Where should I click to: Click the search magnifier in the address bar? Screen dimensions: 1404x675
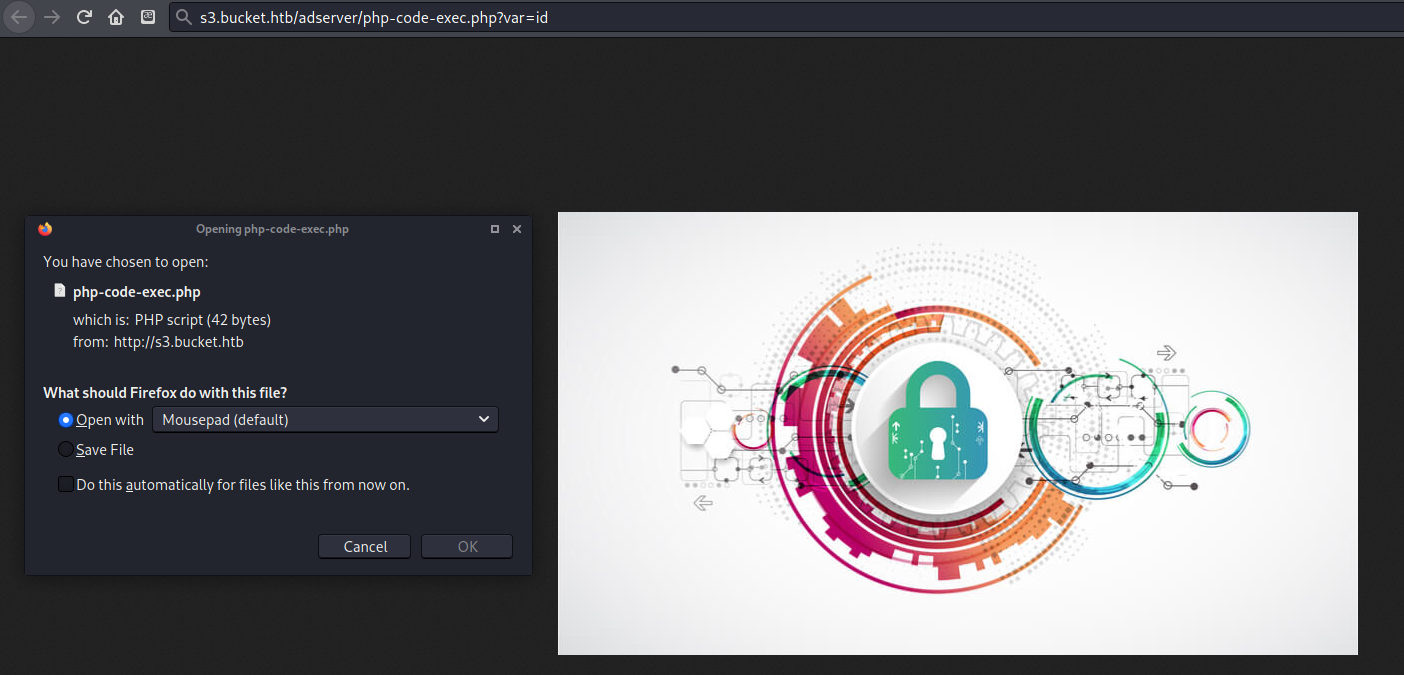[183, 17]
